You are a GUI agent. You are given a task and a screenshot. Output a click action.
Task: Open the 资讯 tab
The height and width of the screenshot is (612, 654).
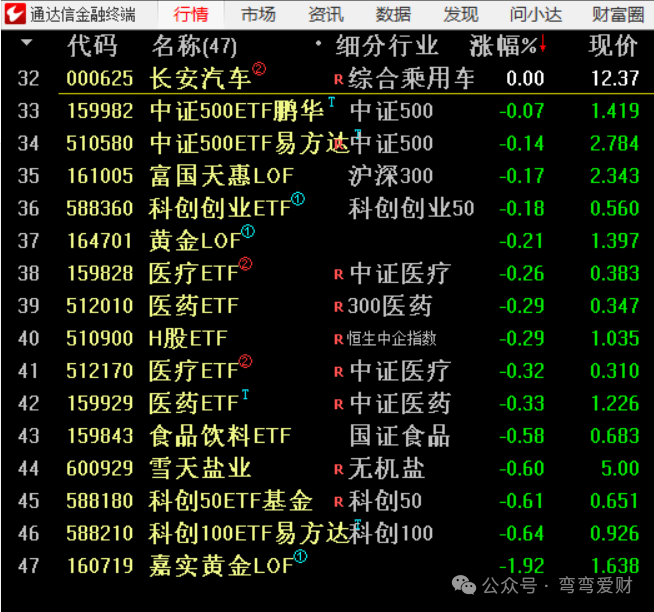coord(326,15)
